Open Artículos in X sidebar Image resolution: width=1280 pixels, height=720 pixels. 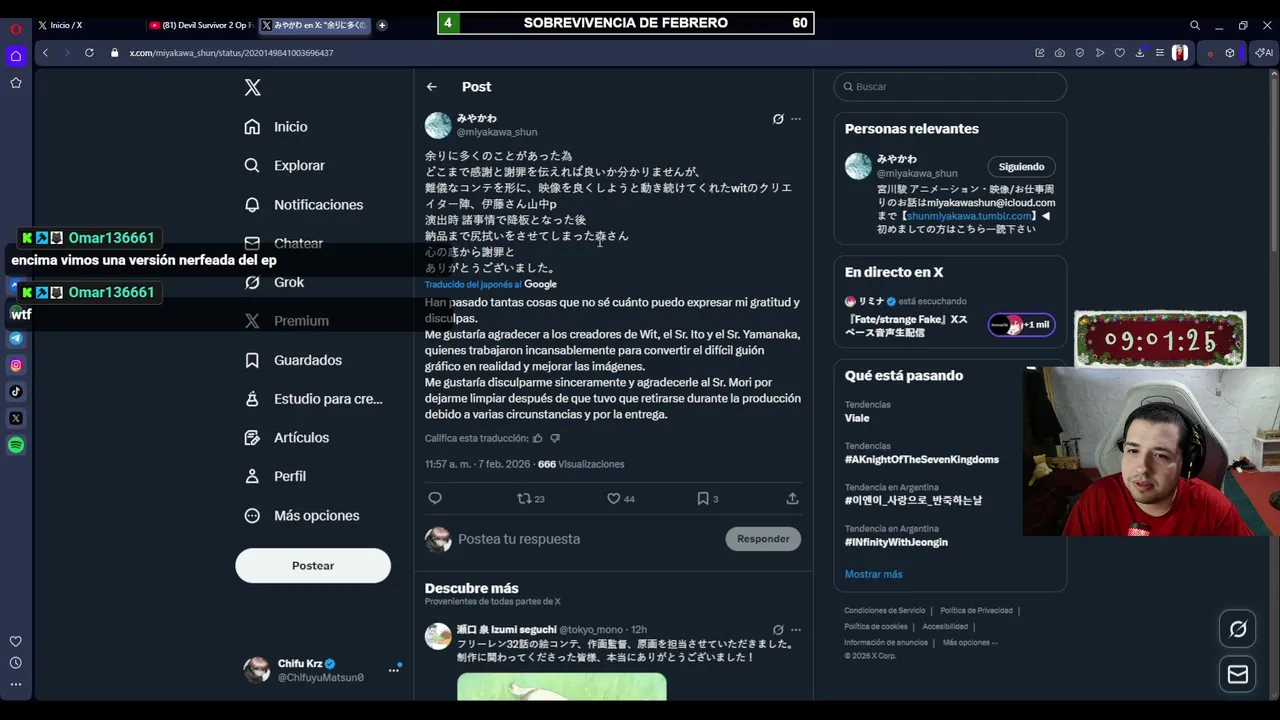[x=287, y=438]
